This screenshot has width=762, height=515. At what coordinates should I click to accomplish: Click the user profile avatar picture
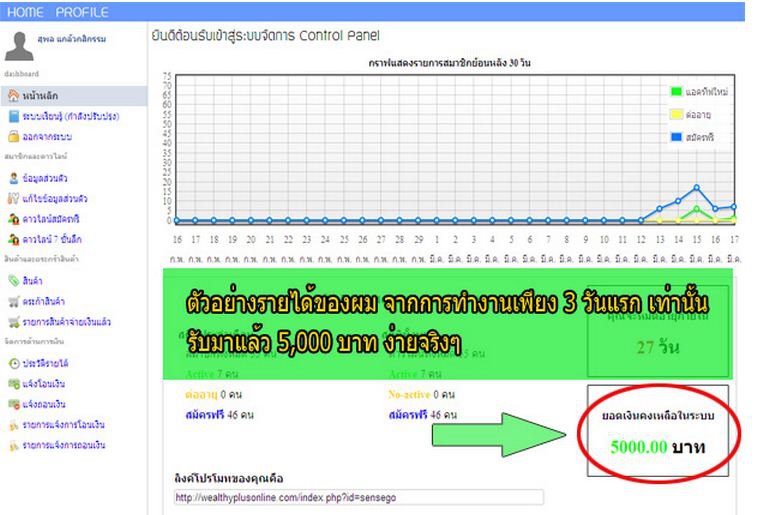pos(20,45)
